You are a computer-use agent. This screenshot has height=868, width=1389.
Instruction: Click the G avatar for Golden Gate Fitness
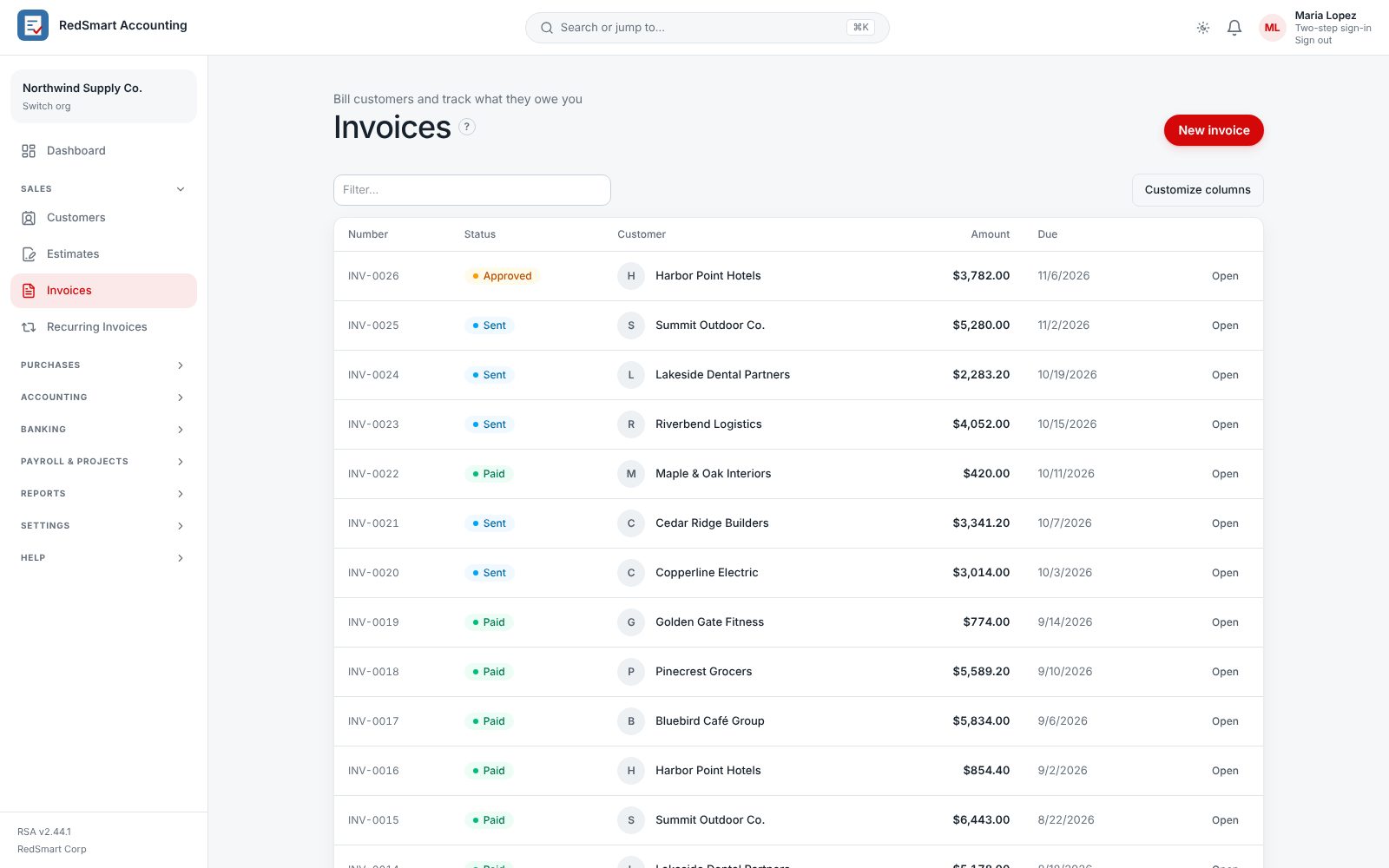pyautogui.click(x=631, y=622)
